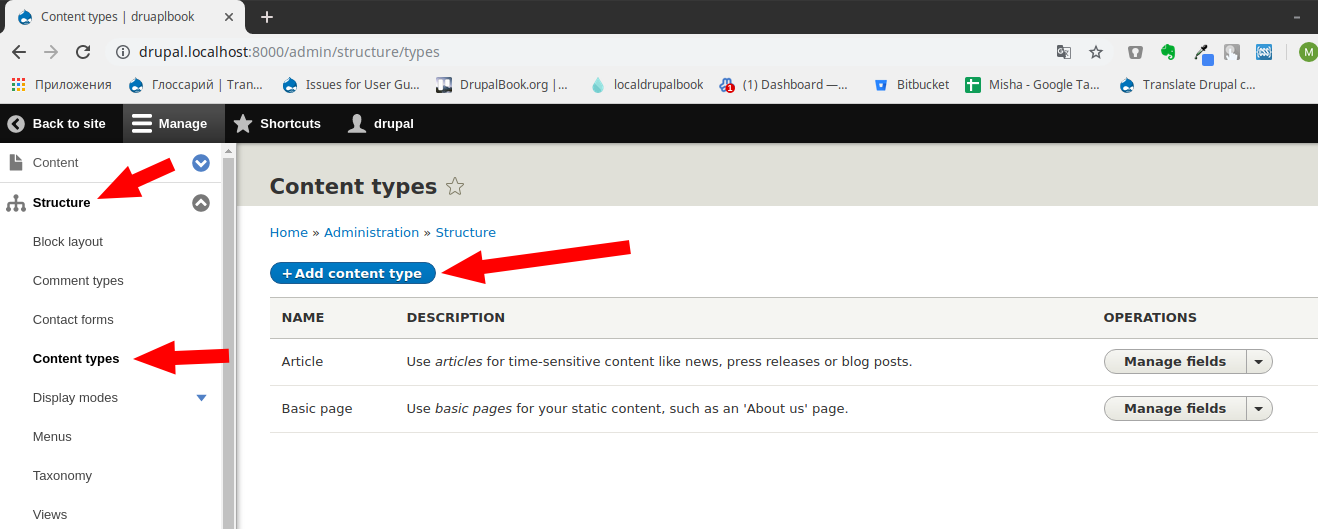Open Menus in the sidebar
Image resolution: width=1318 pixels, height=529 pixels.
pyautogui.click(x=52, y=436)
